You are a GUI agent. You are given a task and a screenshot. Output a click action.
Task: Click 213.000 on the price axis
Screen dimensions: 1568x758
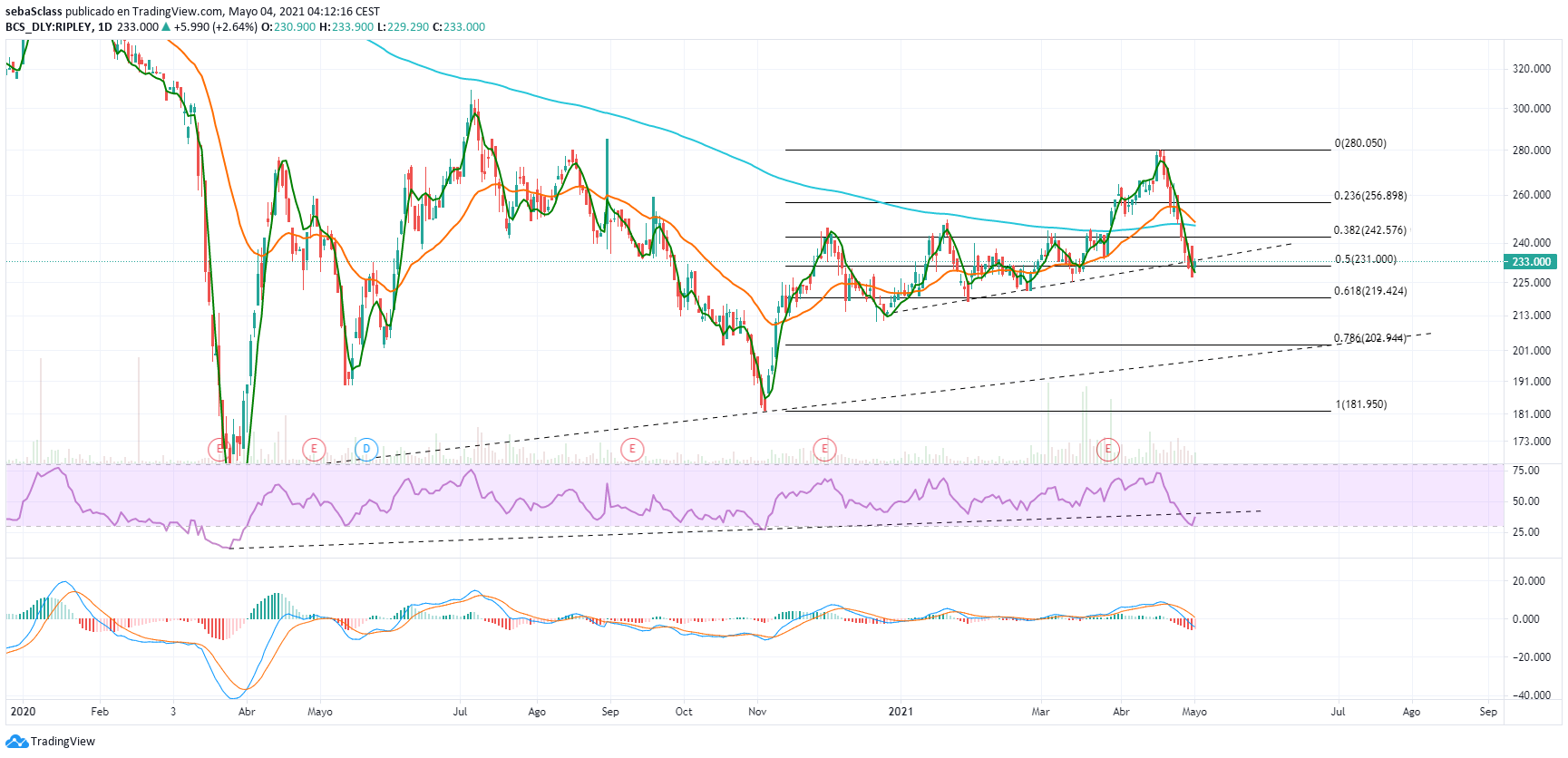click(x=1532, y=316)
